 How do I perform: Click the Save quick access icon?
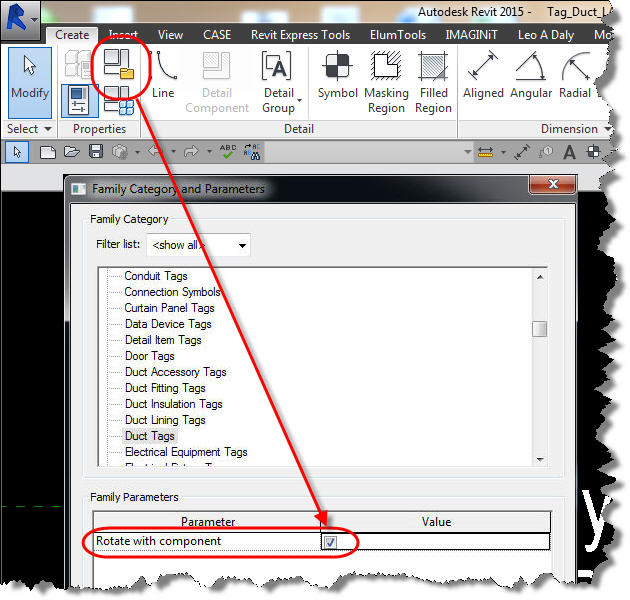point(96,152)
